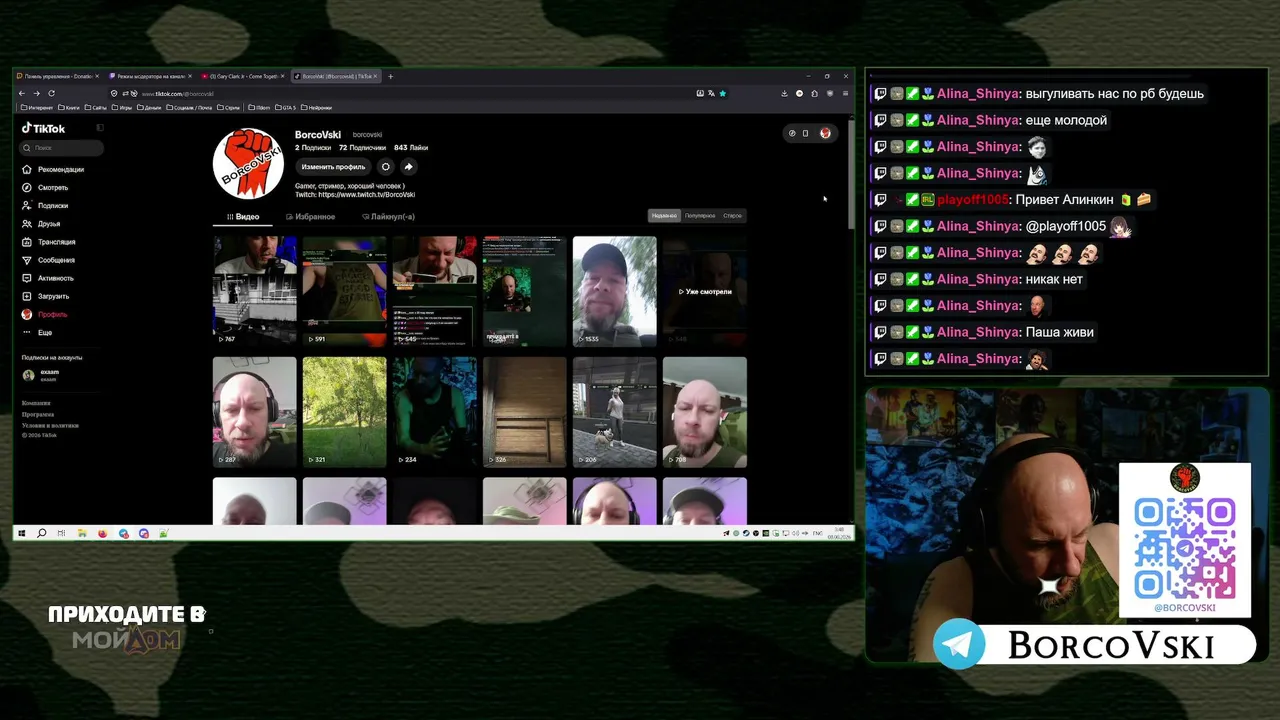
Task: Reload the TikTok page
Action: coord(52,93)
